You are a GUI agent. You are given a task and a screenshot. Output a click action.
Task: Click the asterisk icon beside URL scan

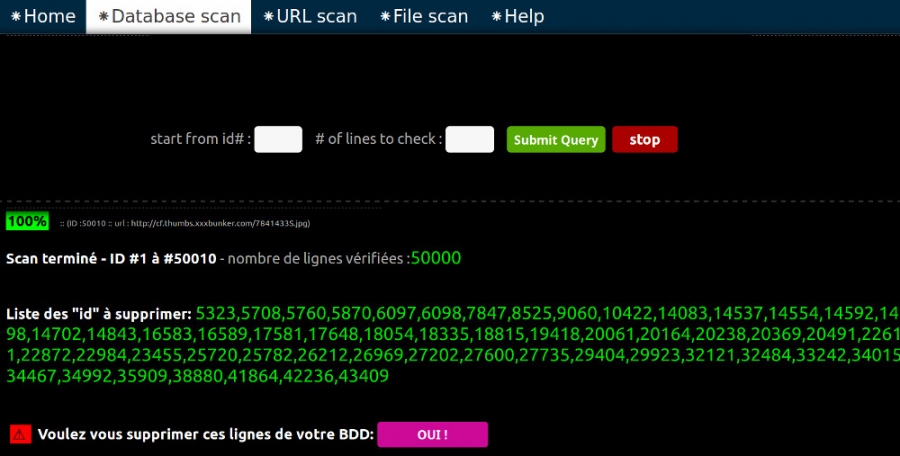(269, 17)
